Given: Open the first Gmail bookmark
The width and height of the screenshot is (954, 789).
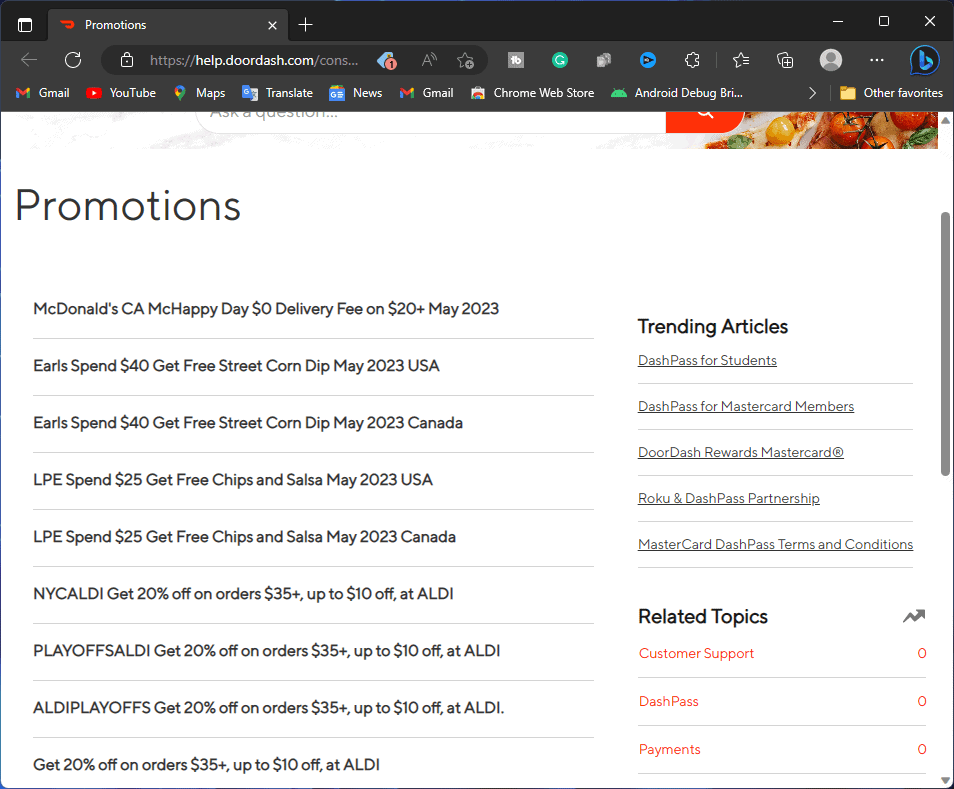Looking at the screenshot, I should [43, 93].
